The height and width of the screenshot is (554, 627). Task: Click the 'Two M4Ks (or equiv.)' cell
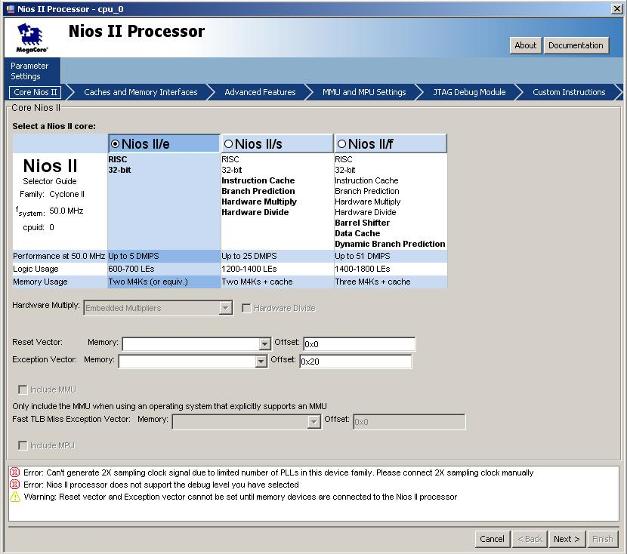point(164,282)
